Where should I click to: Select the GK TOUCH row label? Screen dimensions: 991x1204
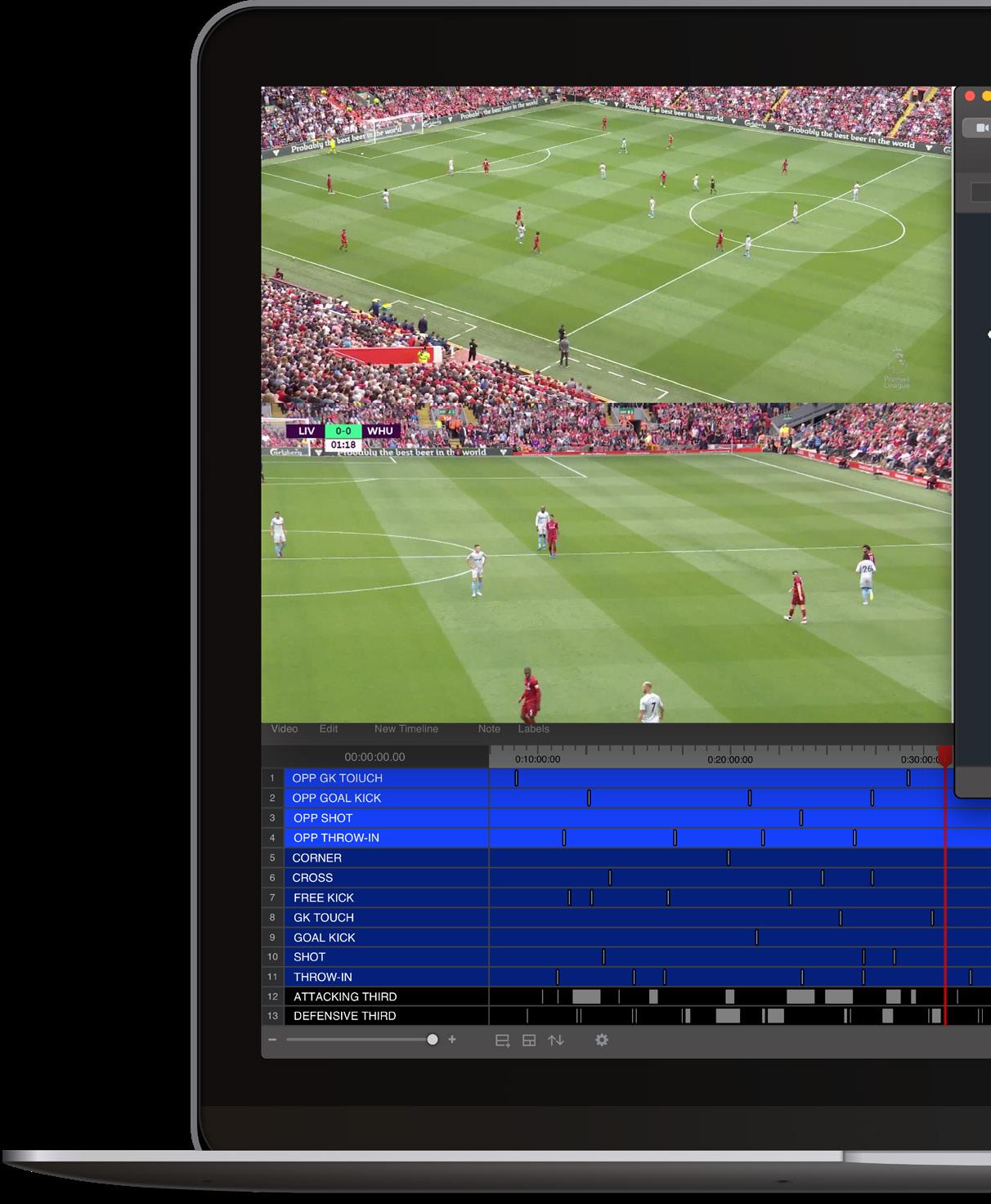[x=323, y=918]
